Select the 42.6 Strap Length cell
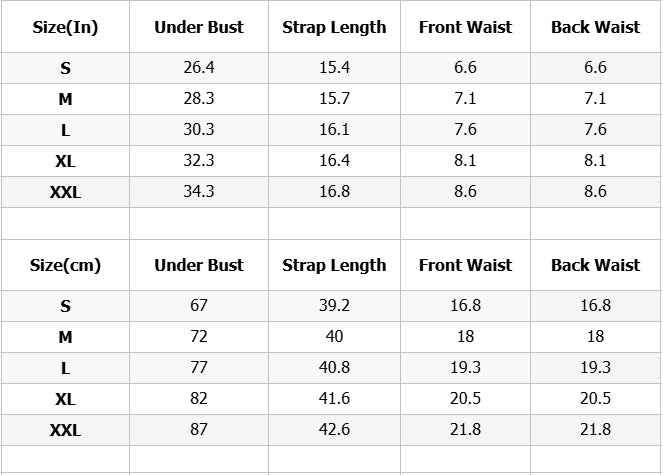 (x=334, y=429)
